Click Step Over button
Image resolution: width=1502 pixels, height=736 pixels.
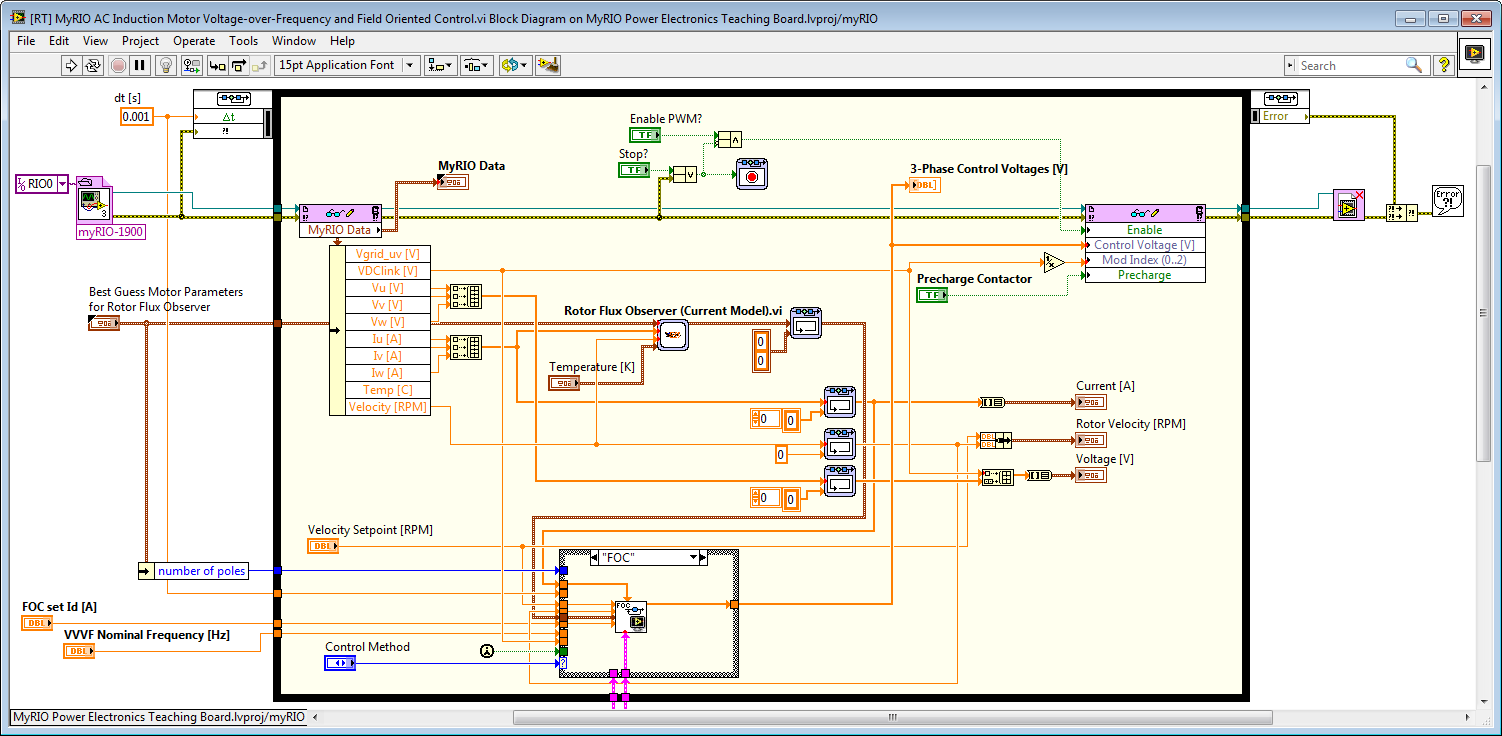(x=239, y=65)
